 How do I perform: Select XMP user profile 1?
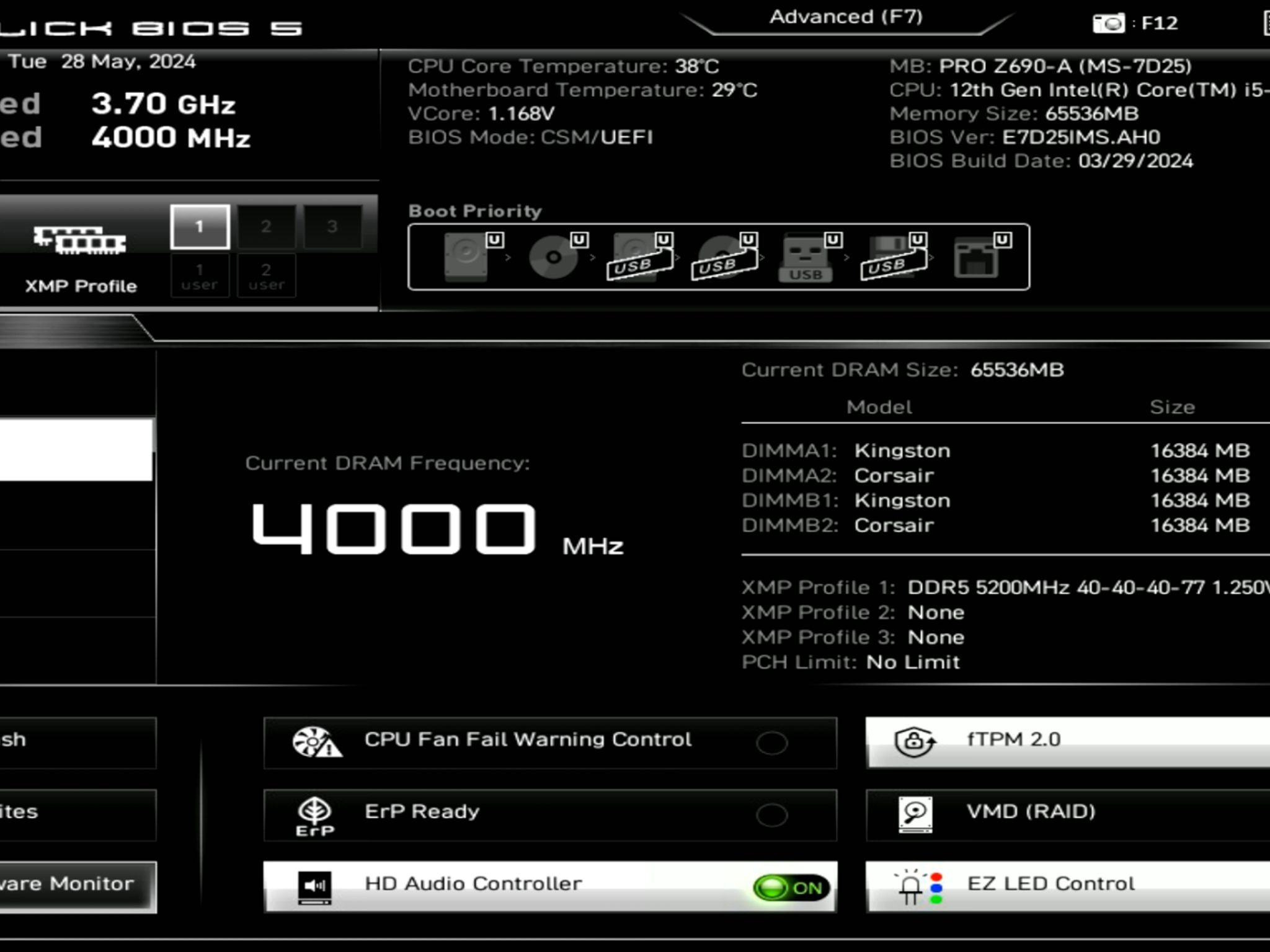200,276
